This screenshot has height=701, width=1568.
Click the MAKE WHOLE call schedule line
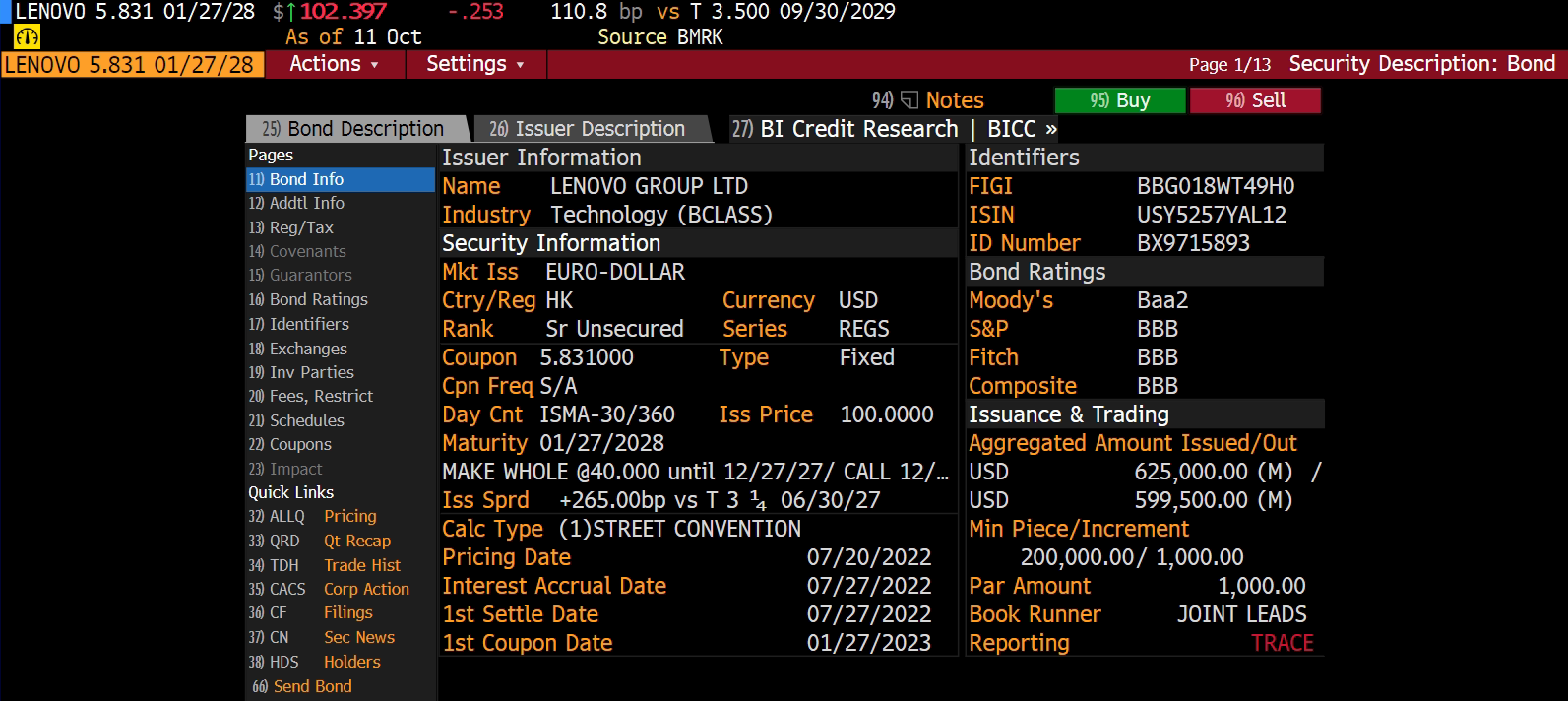click(x=696, y=472)
